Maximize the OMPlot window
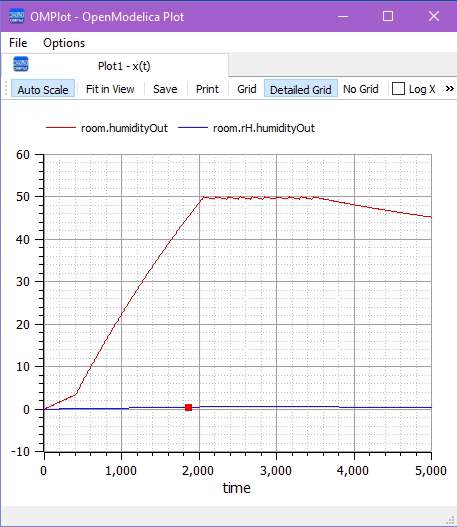This screenshot has width=457, height=527. (388, 16)
